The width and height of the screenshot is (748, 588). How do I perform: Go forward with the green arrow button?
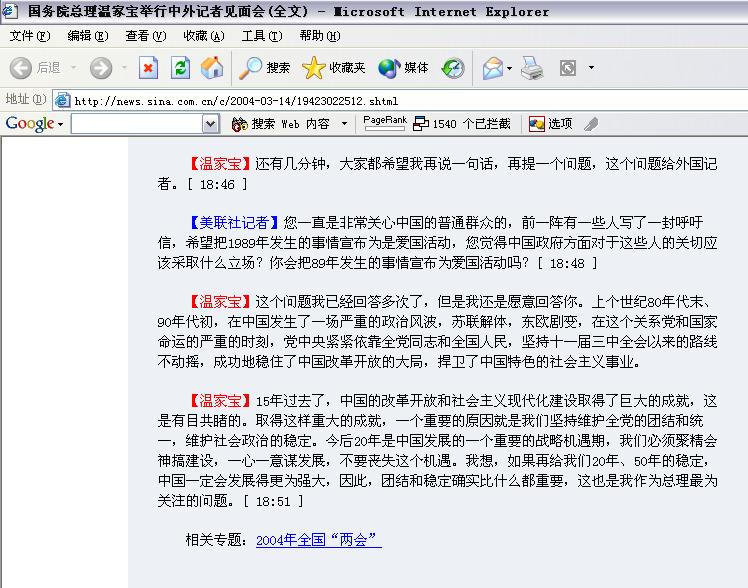(101, 68)
